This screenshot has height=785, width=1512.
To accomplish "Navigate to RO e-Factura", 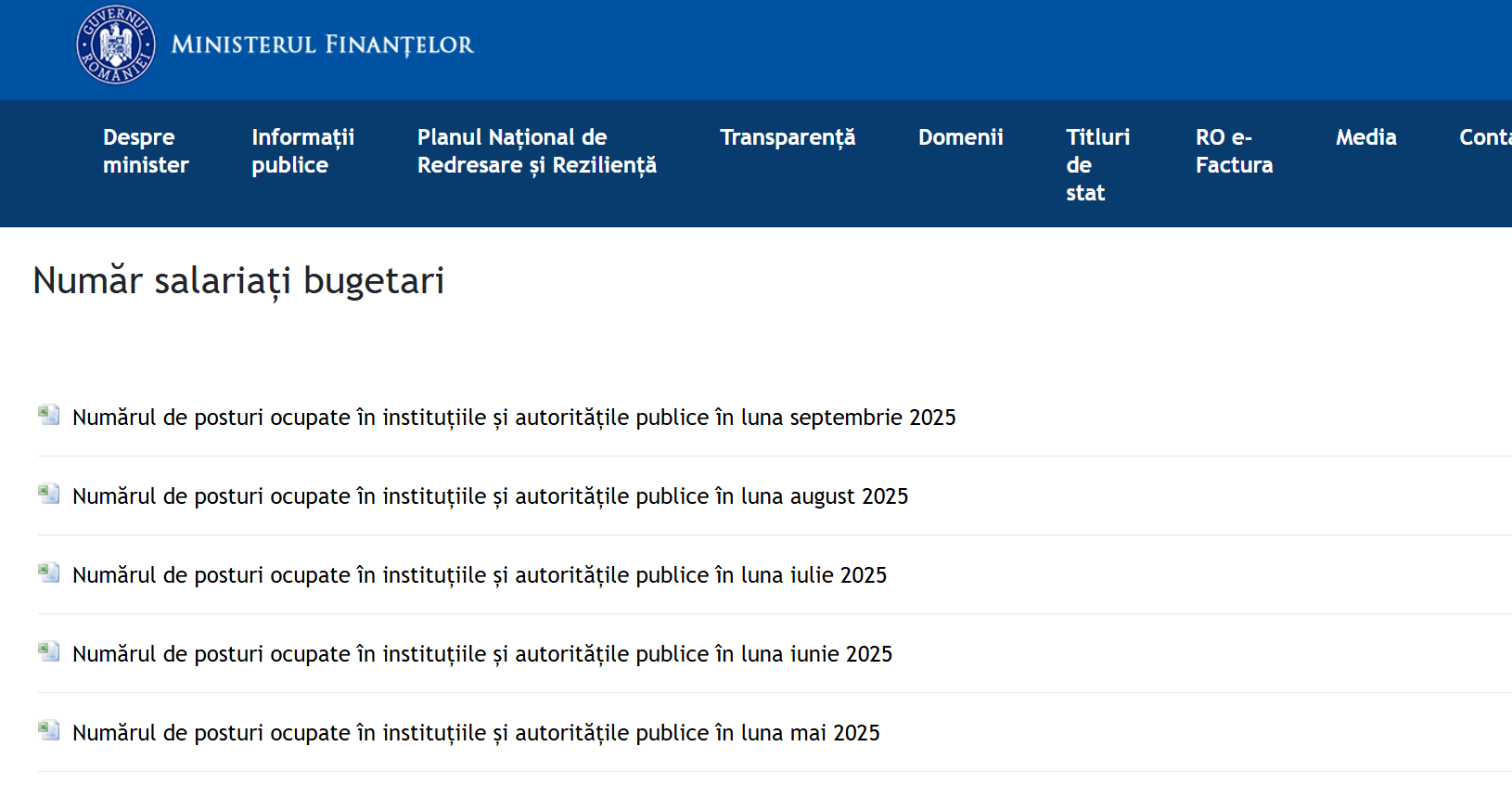I will pos(1234,151).
